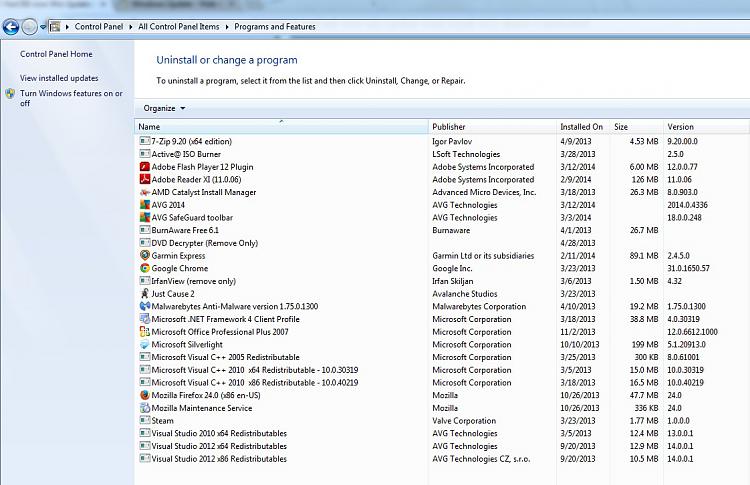
Task: Select Visual Studio 2012 x64 Redistributables row
Action: click(x=442, y=446)
